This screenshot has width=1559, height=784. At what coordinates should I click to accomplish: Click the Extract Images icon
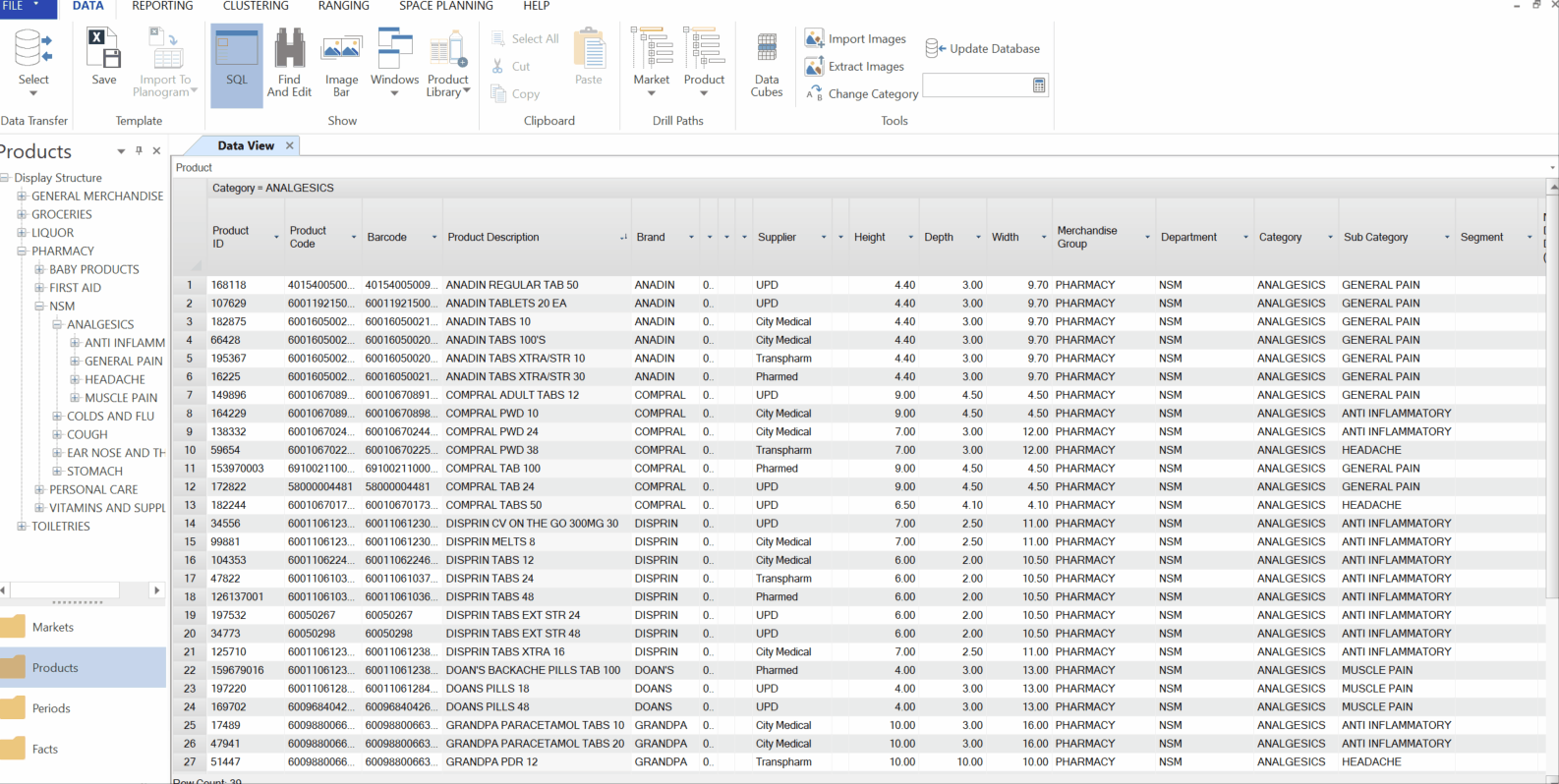pos(815,67)
